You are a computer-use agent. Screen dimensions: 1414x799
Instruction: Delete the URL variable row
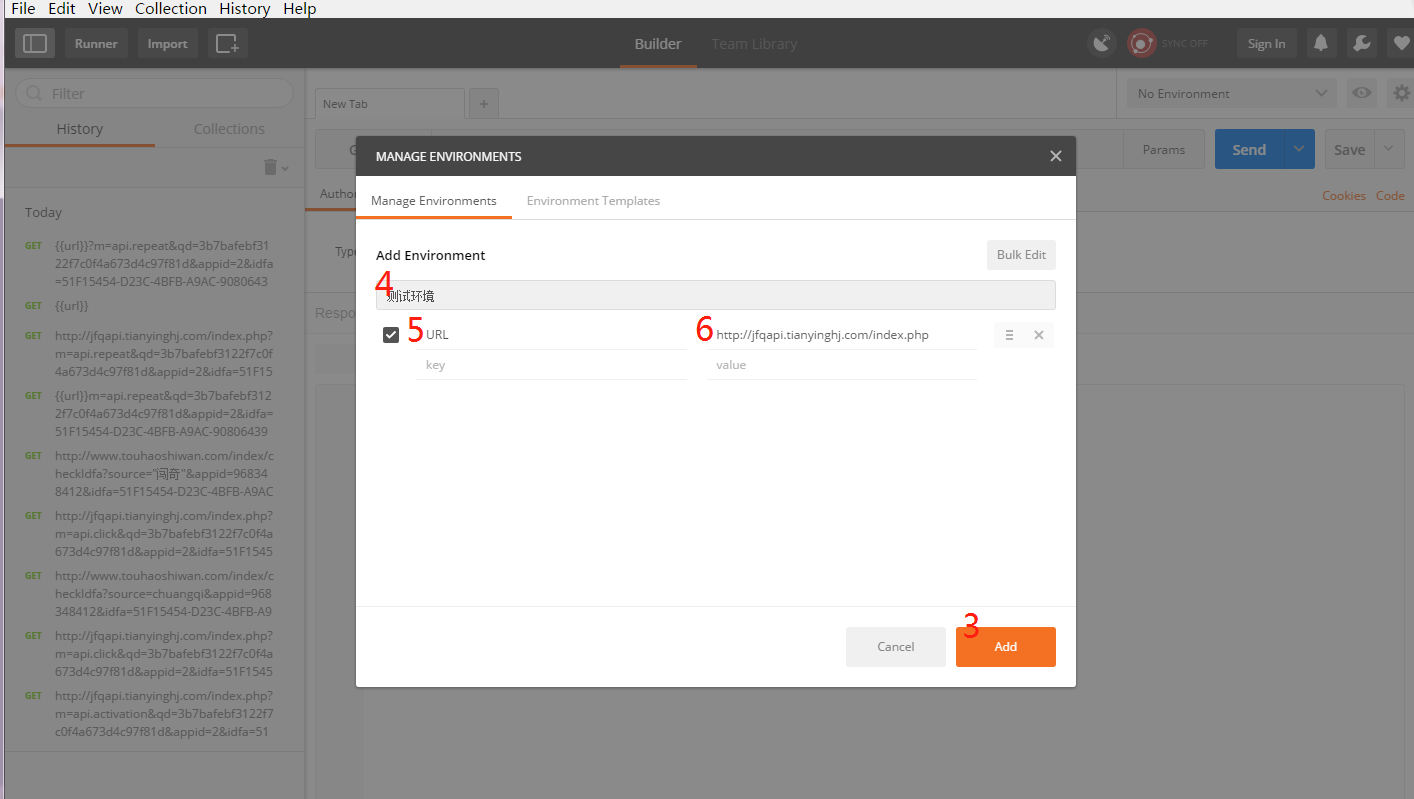coord(1039,335)
